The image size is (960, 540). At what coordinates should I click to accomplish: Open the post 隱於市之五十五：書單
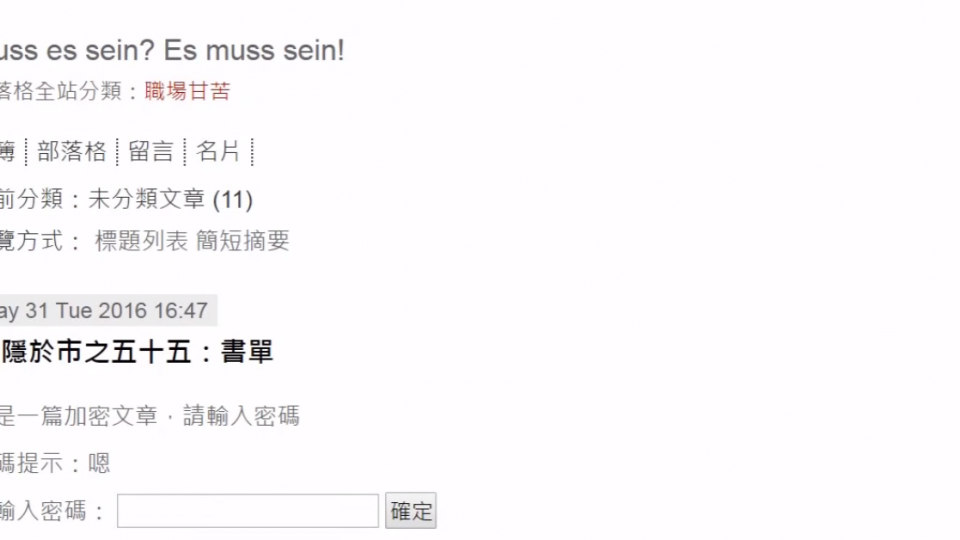point(137,352)
